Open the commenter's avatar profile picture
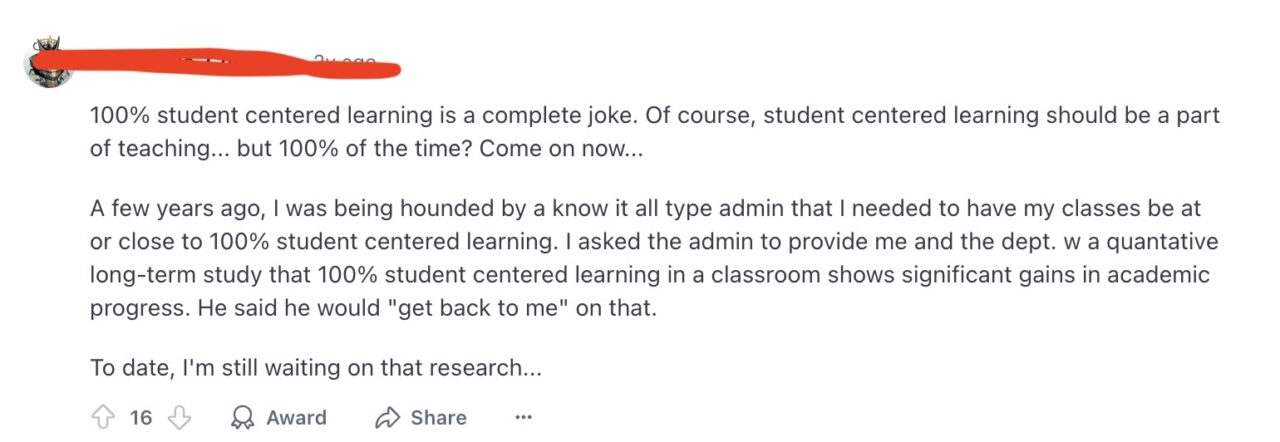The image size is (1280, 442). click(x=48, y=63)
